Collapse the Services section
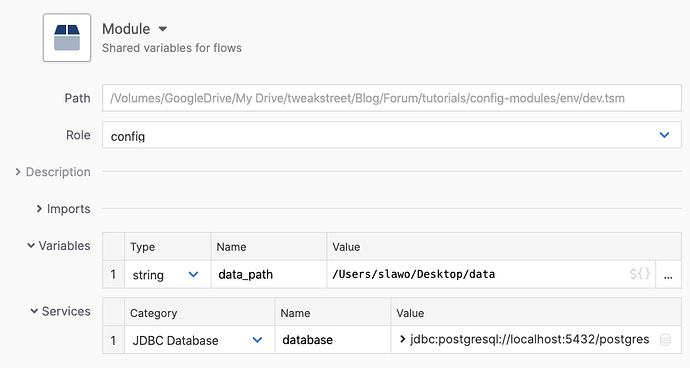 (x=34, y=311)
